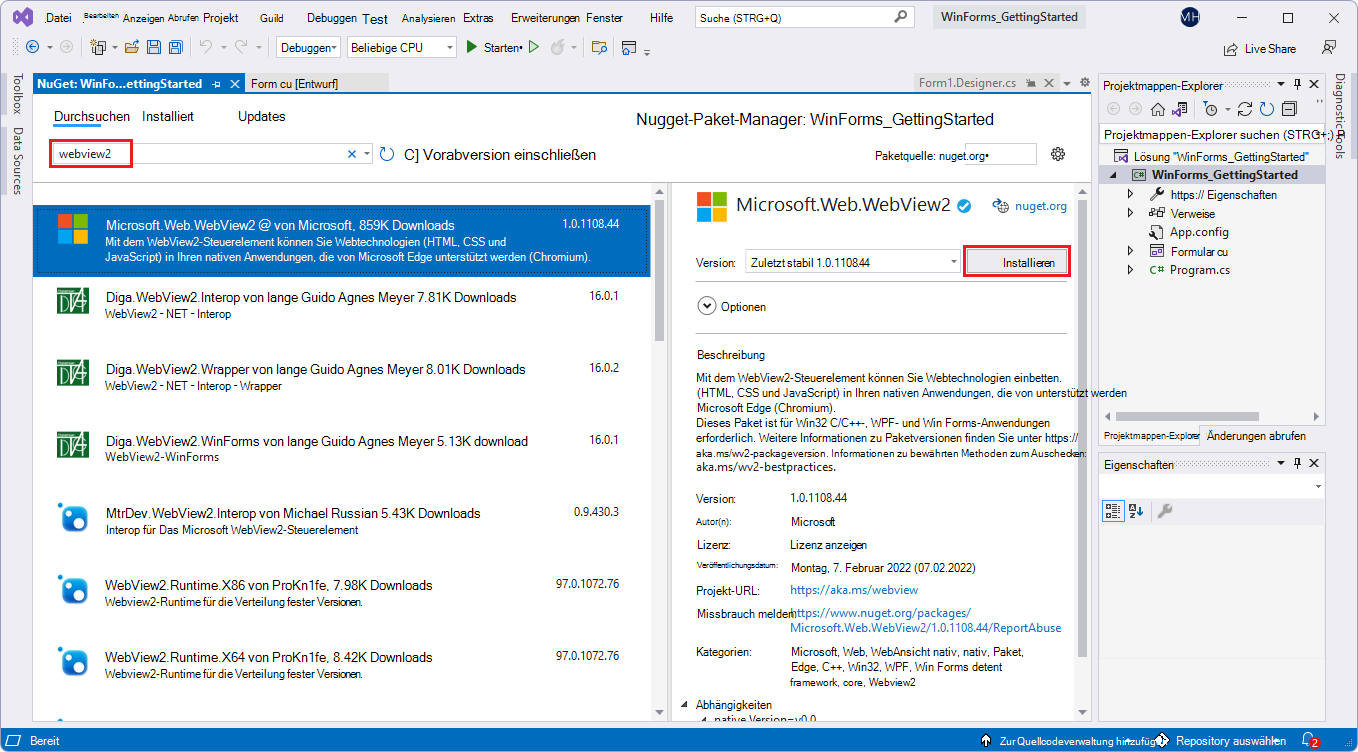Click the Installieren button
This screenshot has height=752, width=1358.
1016,259
